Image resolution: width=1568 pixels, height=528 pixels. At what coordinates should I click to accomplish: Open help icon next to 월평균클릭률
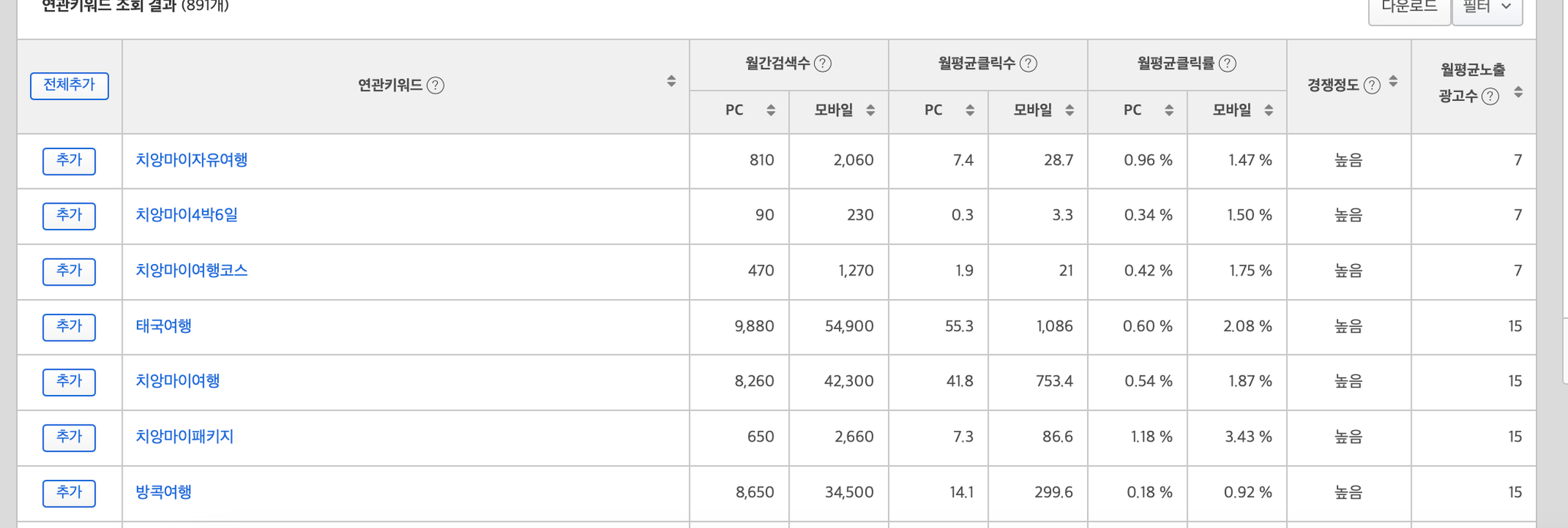click(1228, 64)
